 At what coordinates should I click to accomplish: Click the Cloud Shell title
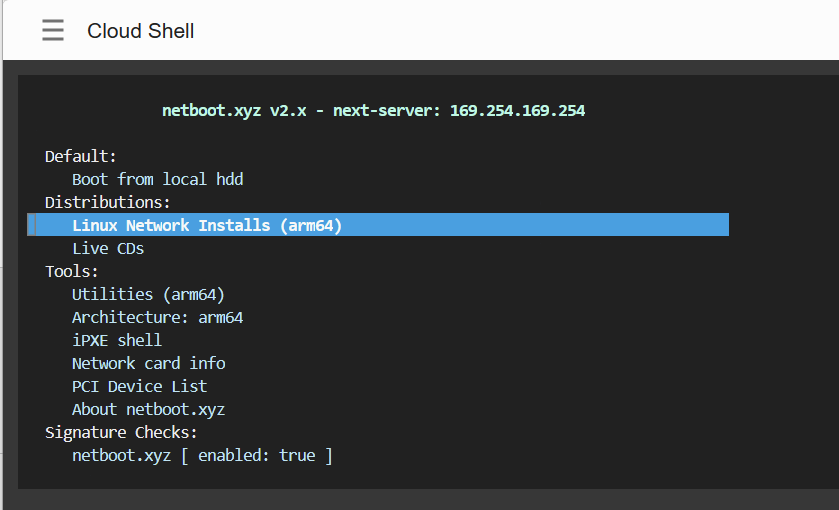[140, 31]
